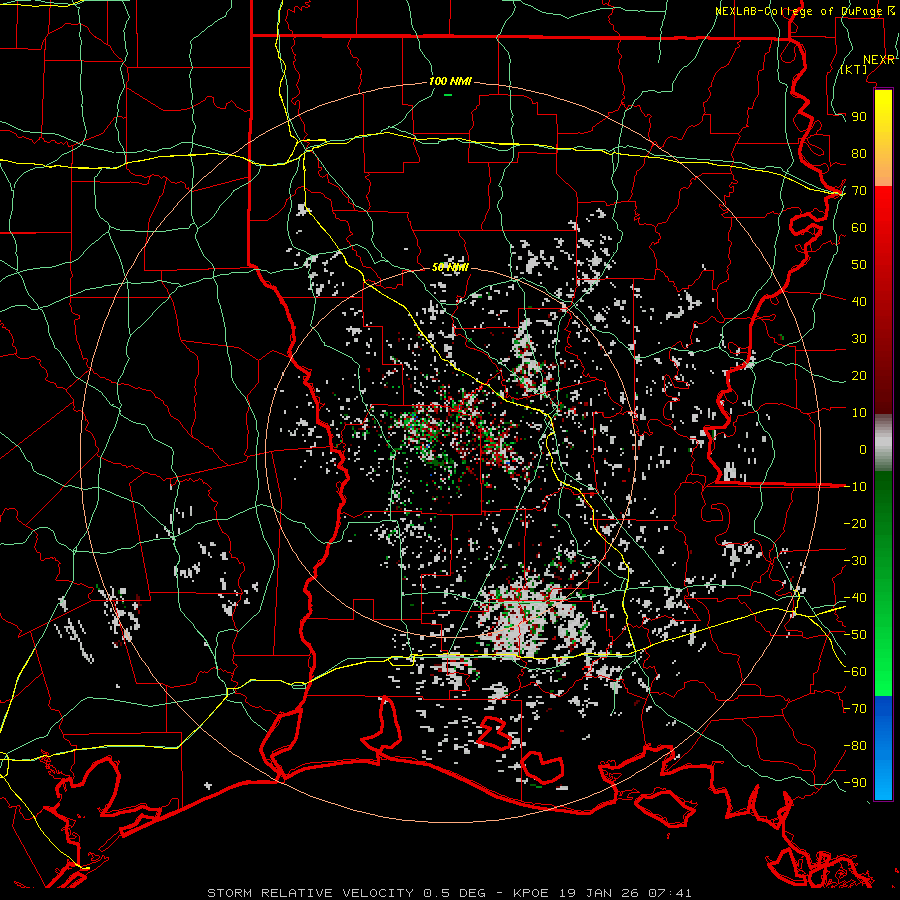Click the "NEXR" label above the color scale

[879, 60]
